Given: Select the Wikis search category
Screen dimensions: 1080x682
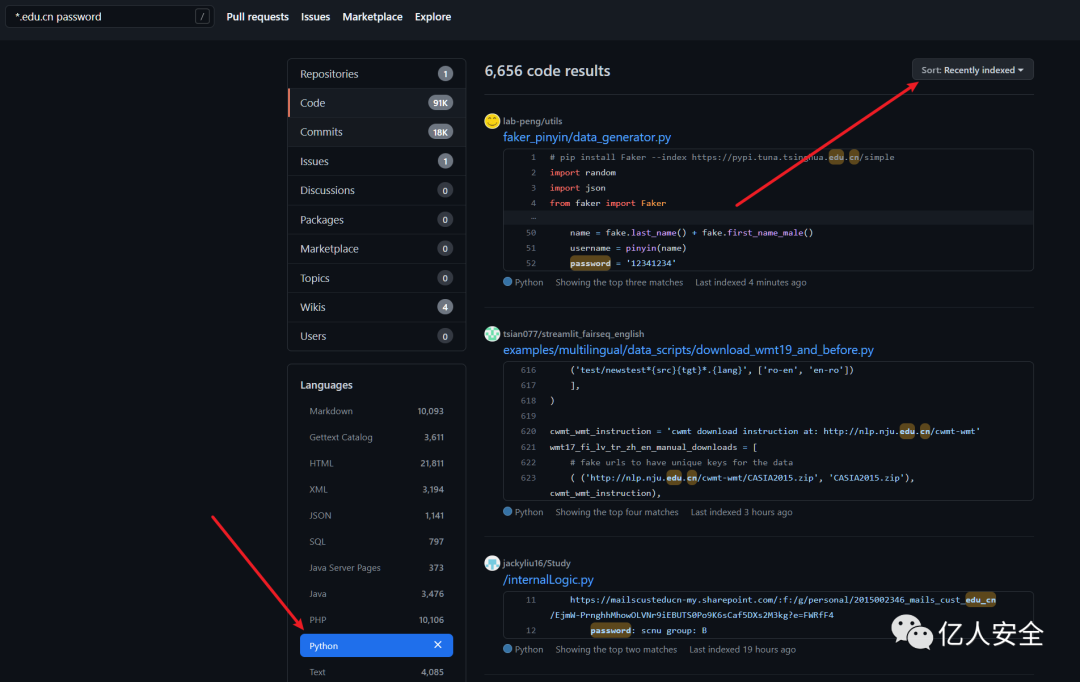Looking at the screenshot, I should coord(377,307).
